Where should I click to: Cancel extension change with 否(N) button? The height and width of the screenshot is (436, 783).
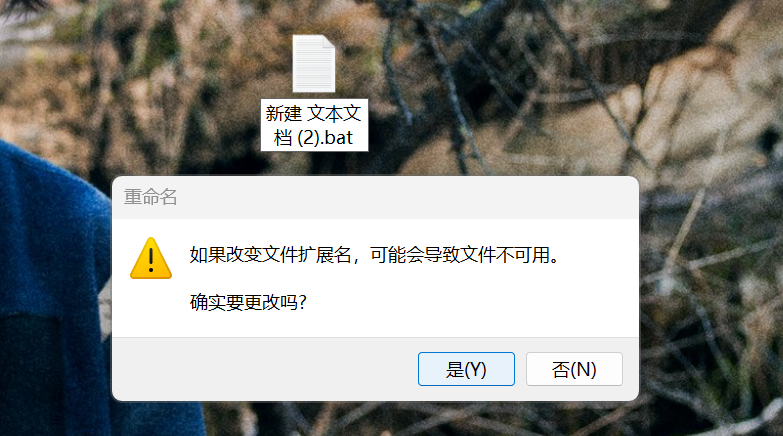tap(574, 369)
